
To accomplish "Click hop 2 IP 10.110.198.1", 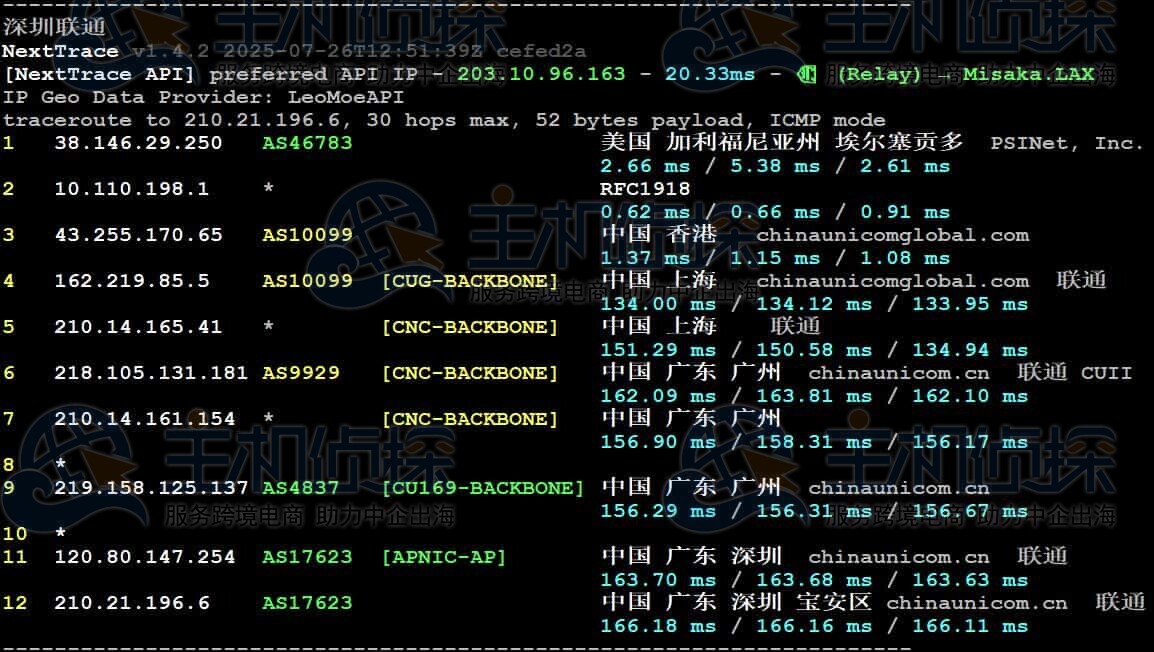I will [x=131, y=189].
